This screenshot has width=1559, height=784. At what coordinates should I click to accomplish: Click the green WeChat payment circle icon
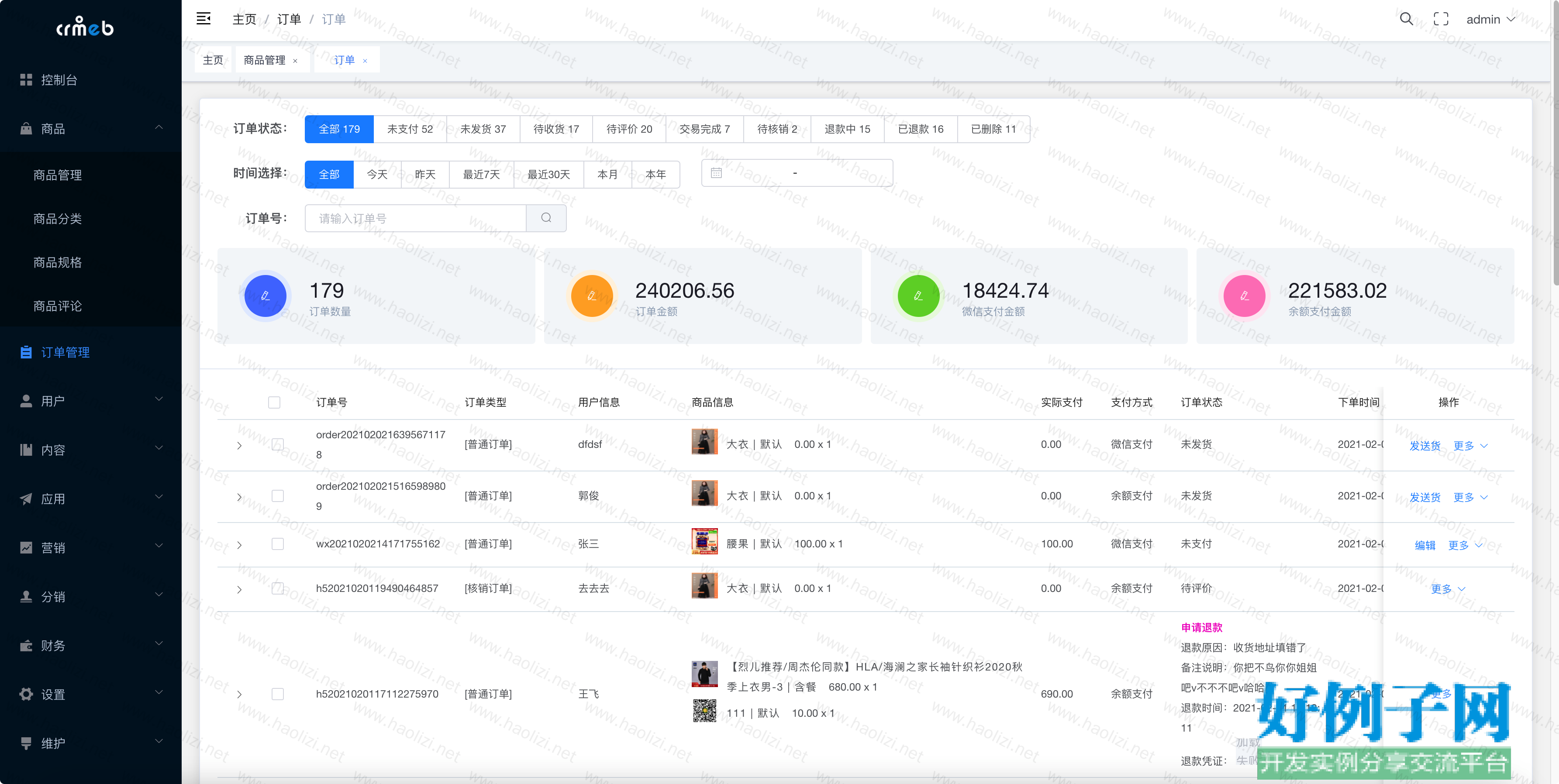[x=918, y=296]
